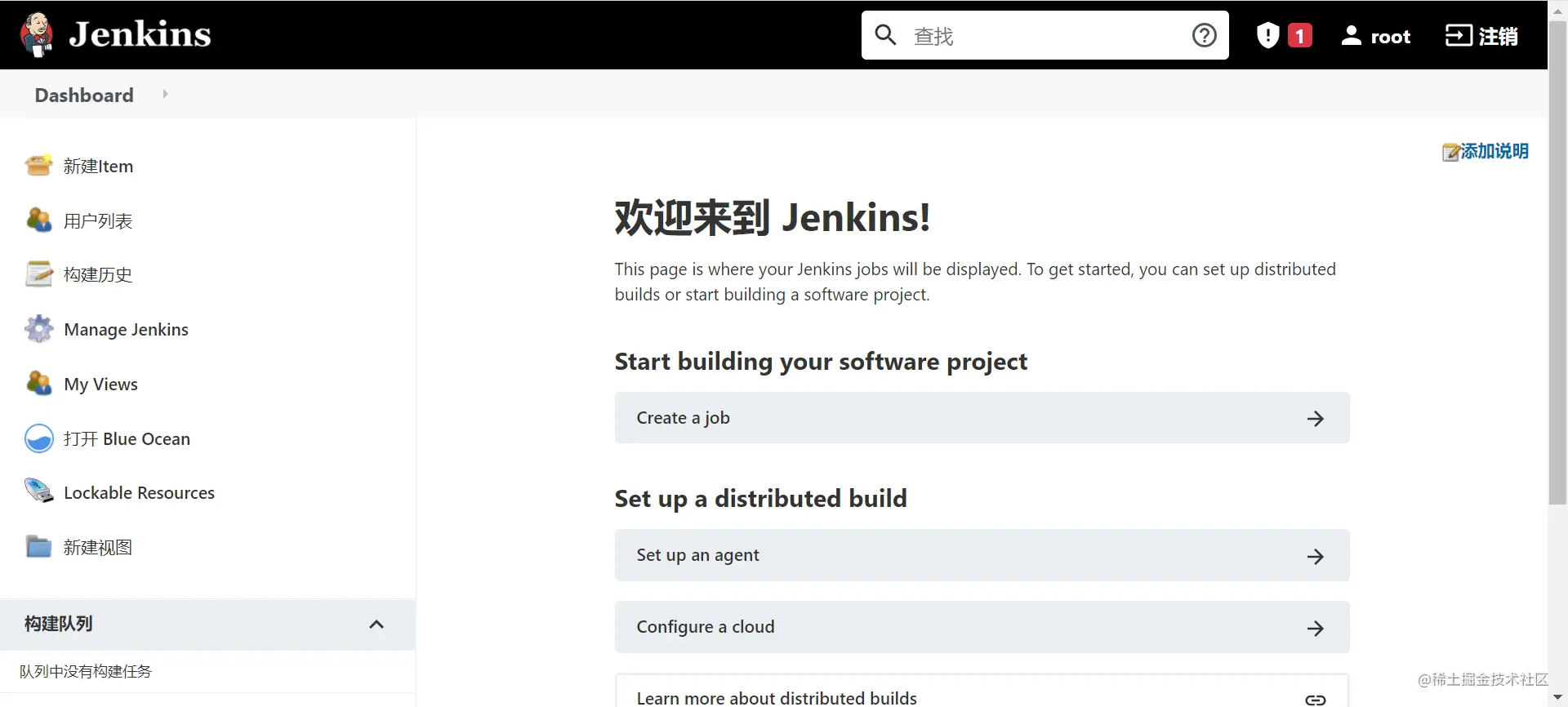
Task: Click the 添加说明 edit note icon
Action: pos(1450,152)
